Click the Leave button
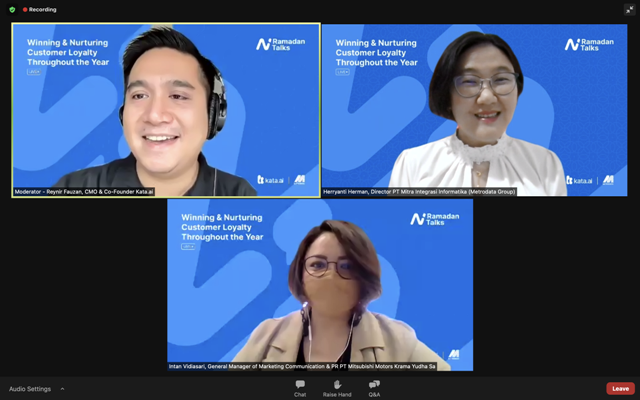640x400 pixels. click(x=620, y=388)
